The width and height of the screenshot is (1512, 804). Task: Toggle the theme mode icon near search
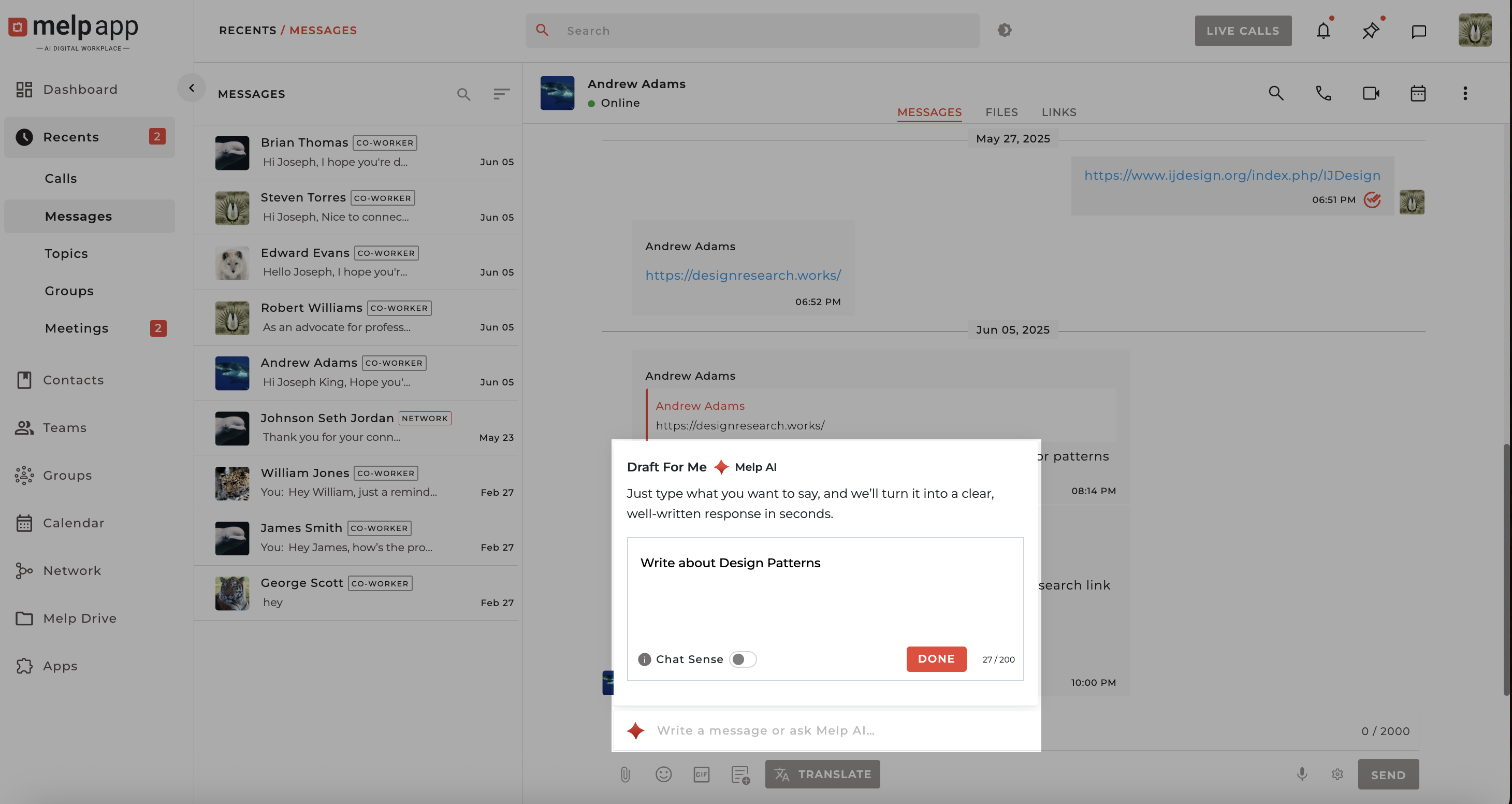1004,31
